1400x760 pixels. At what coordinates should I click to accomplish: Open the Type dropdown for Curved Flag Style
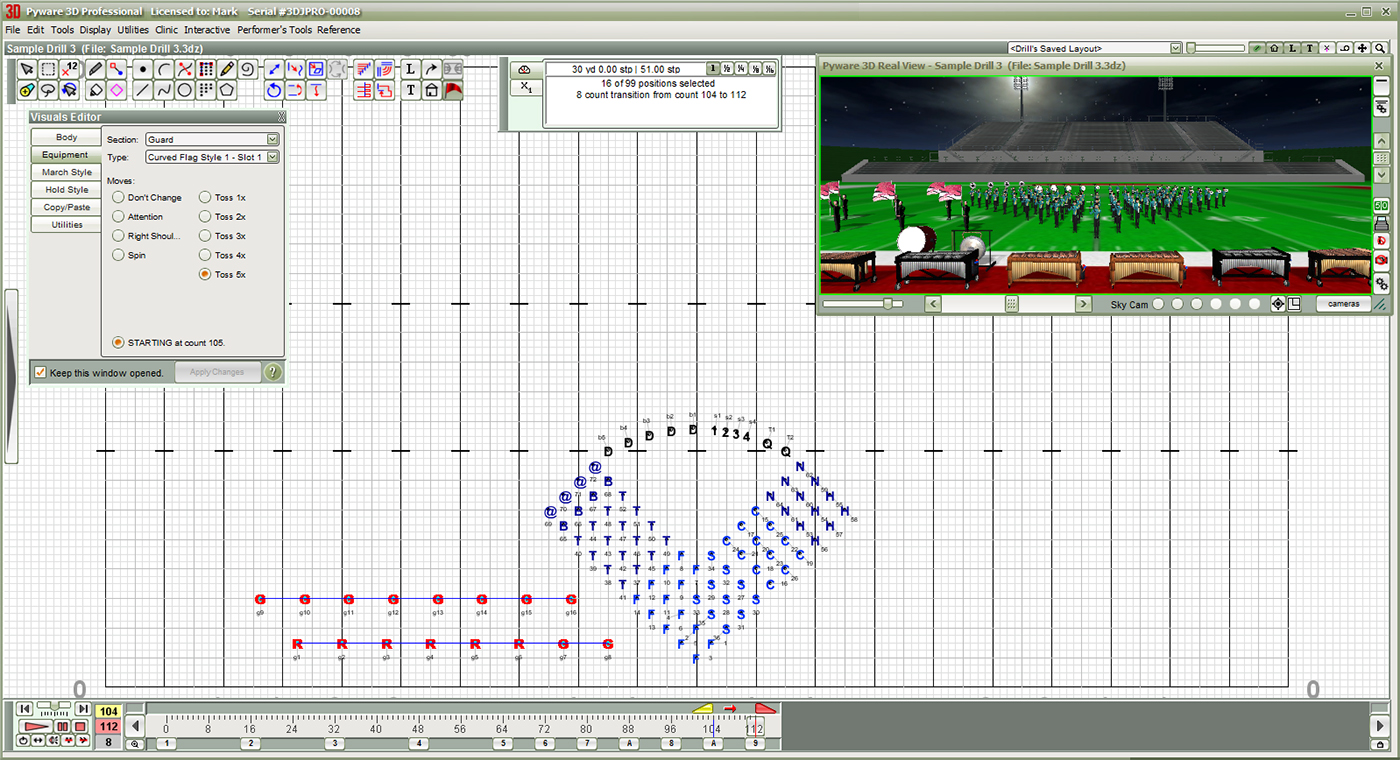point(272,157)
